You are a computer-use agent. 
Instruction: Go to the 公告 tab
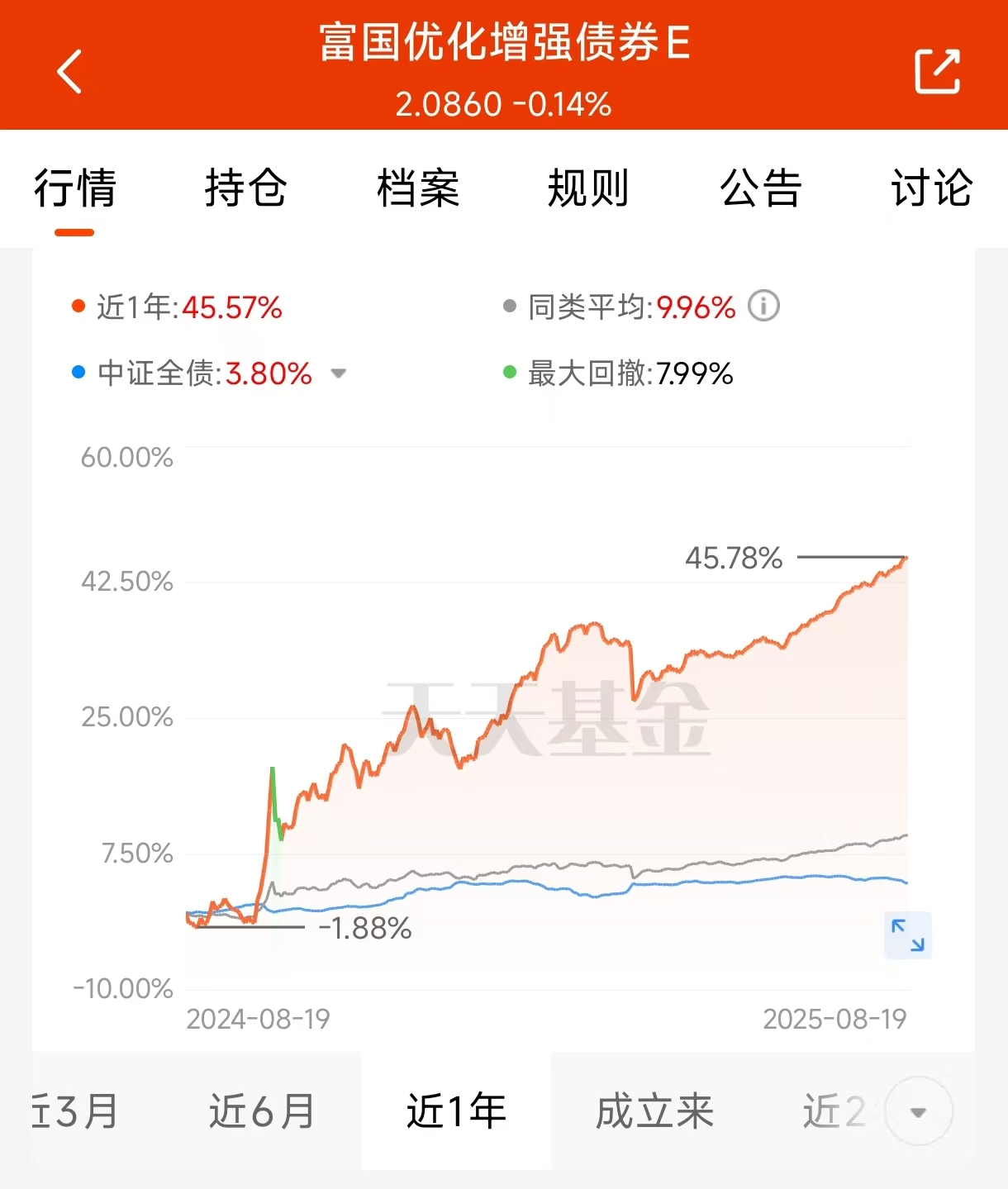point(761,188)
